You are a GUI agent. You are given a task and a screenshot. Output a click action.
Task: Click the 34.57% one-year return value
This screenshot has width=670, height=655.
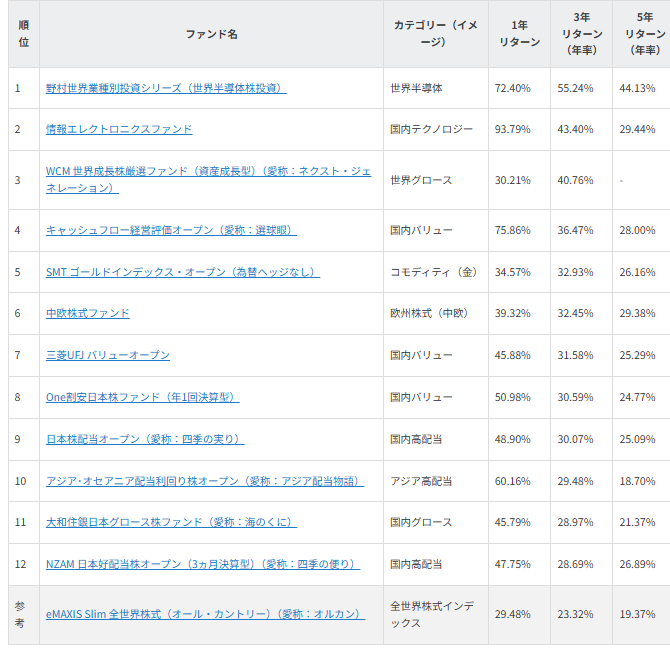pos(512,273)
